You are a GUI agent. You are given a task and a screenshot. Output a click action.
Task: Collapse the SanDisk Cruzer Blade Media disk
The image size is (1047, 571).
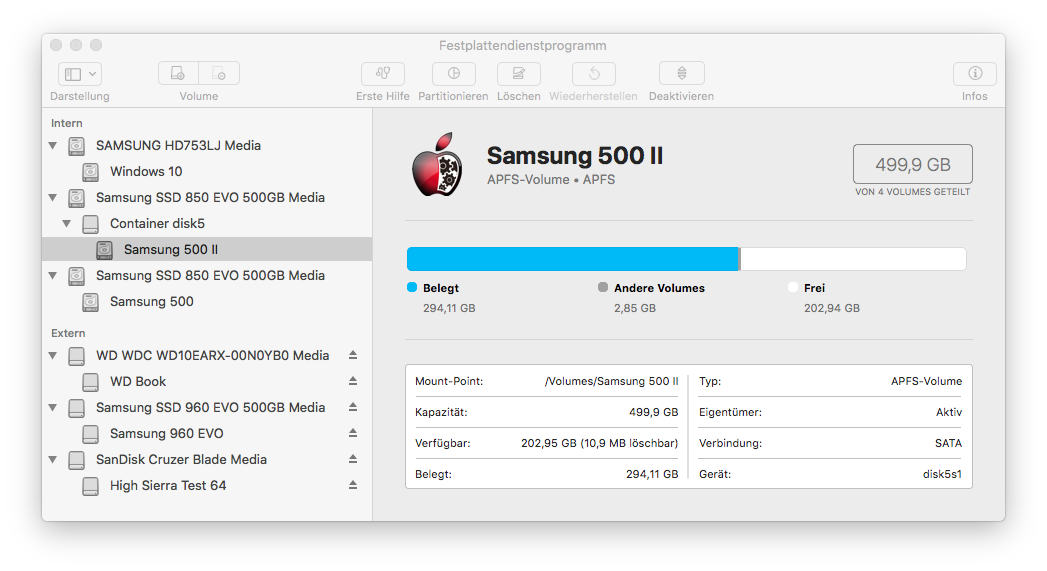click(53, 460)
